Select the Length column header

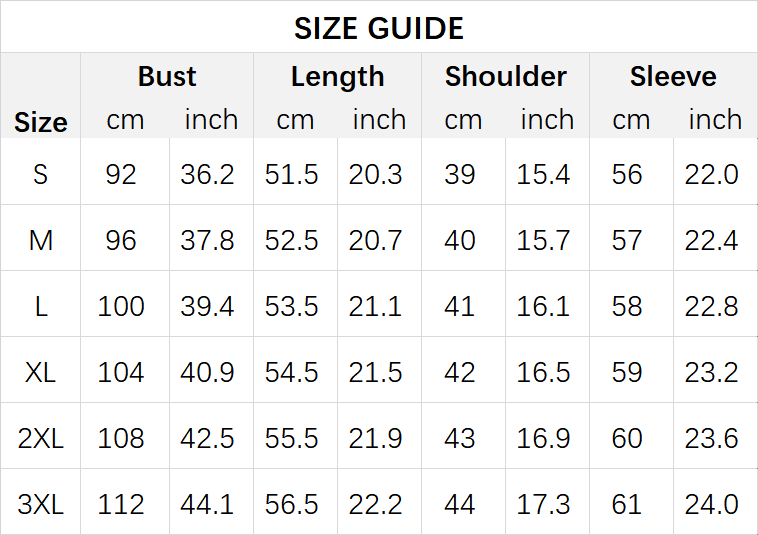(x=337, y=77)
